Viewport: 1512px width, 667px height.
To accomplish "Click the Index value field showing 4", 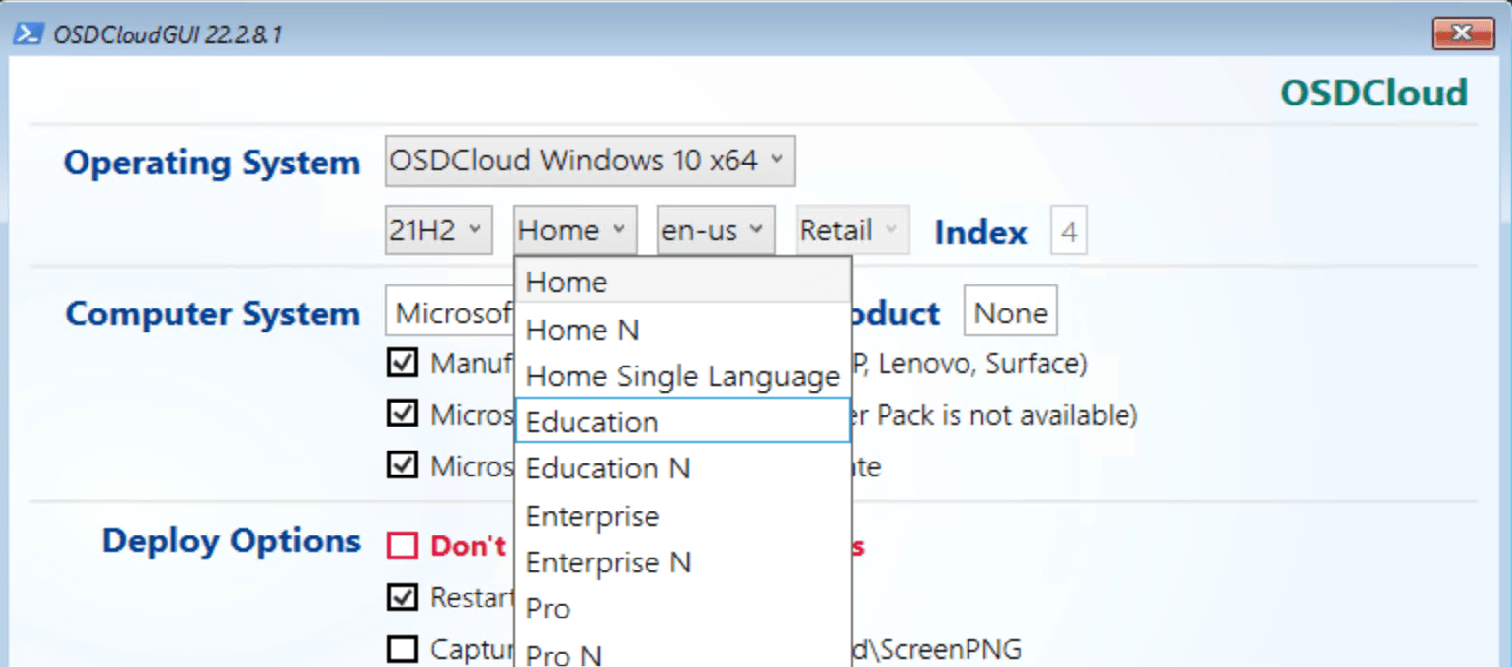I will 1069,231.
